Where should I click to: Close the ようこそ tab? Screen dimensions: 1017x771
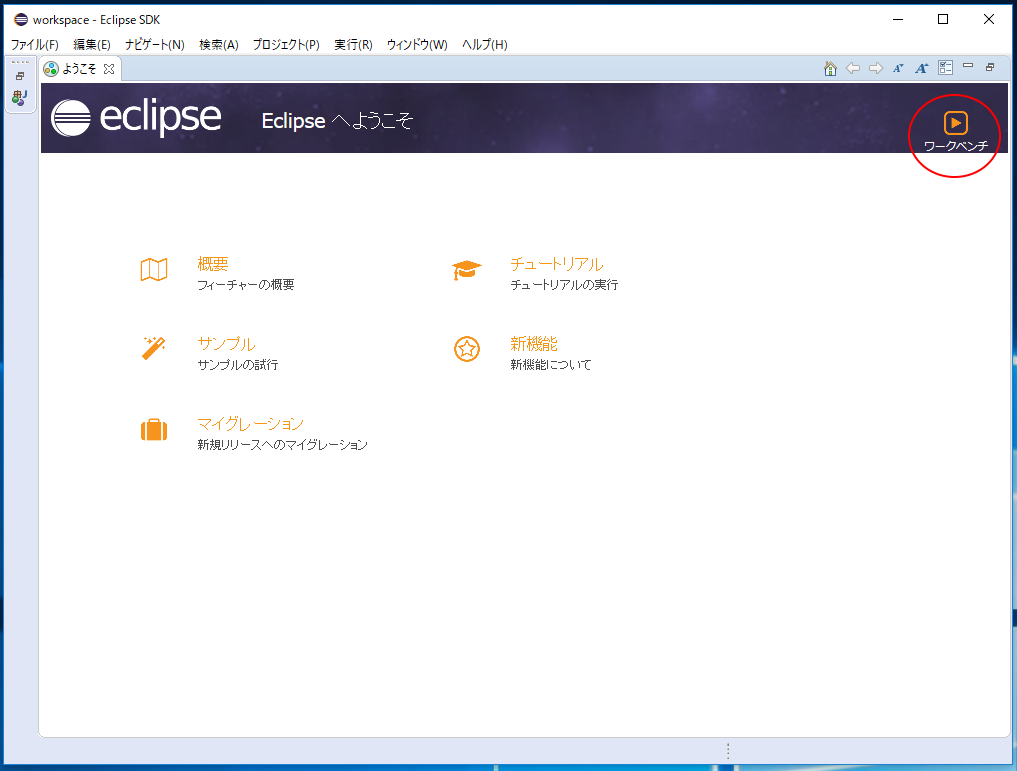[x=109, y=69]
